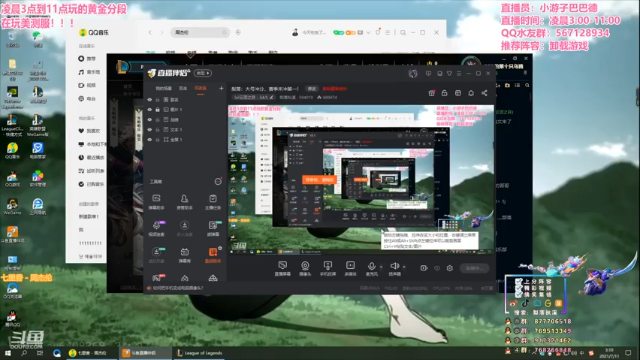Image resolution: width=640 pixels, height=360 pixels.
Task: Open 视频连麦 tool in the toolbox
Action: [156, 229]
